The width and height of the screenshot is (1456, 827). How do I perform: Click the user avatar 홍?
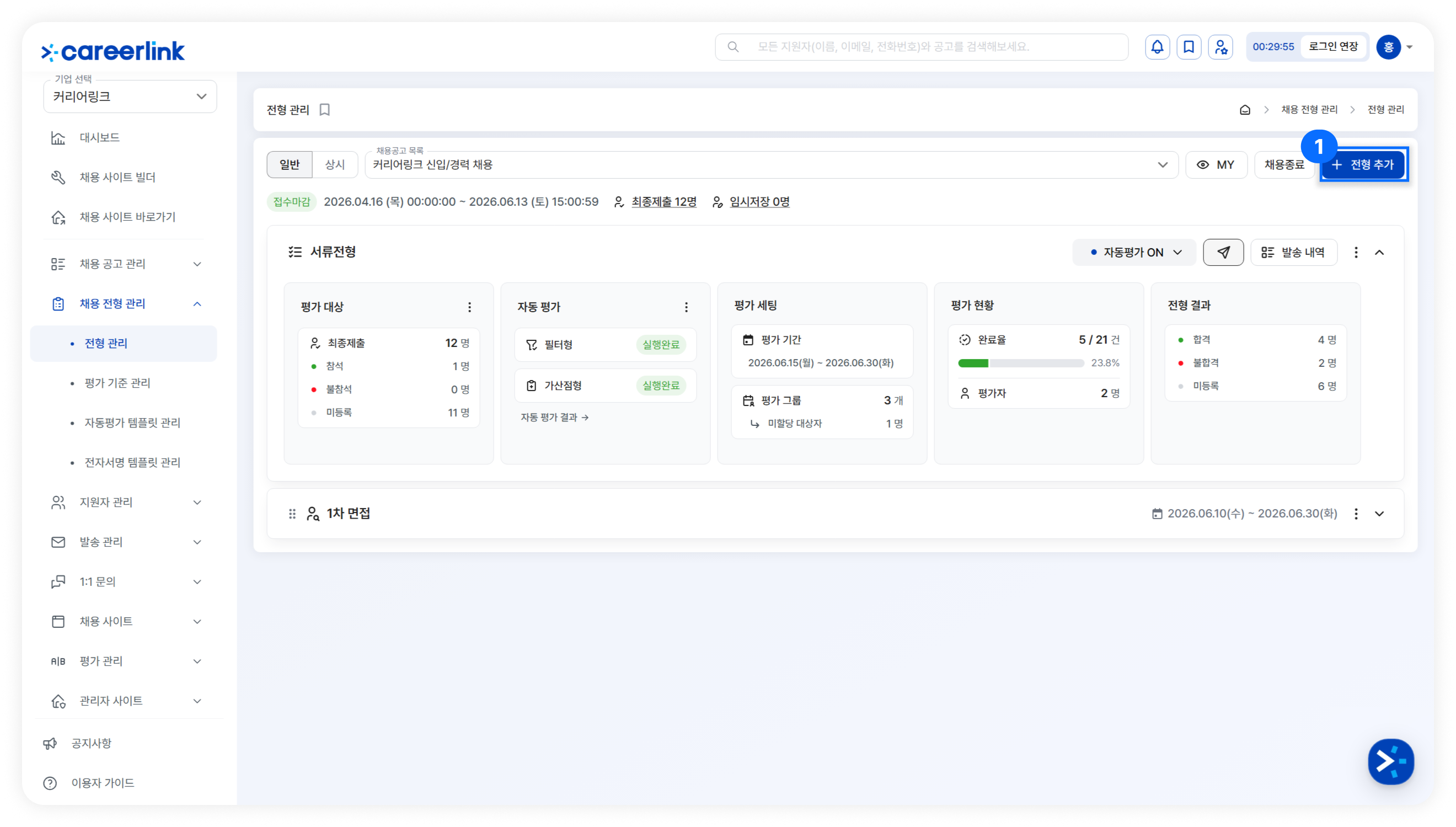1389,46
